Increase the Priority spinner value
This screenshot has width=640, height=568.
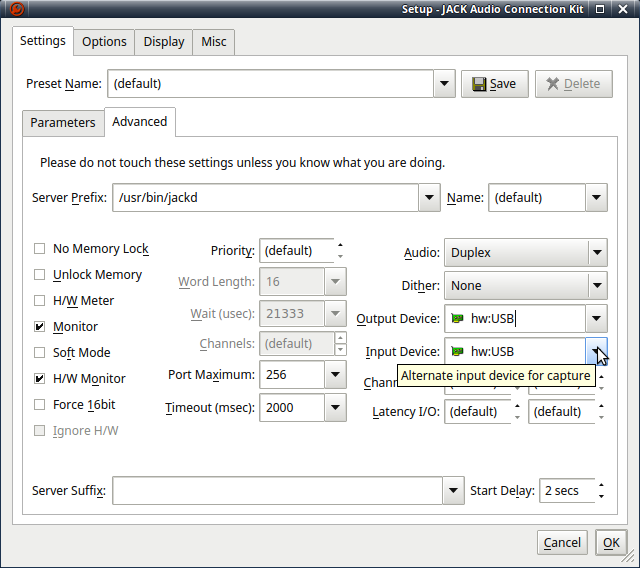pyautogui.click(x=340, y=245)
